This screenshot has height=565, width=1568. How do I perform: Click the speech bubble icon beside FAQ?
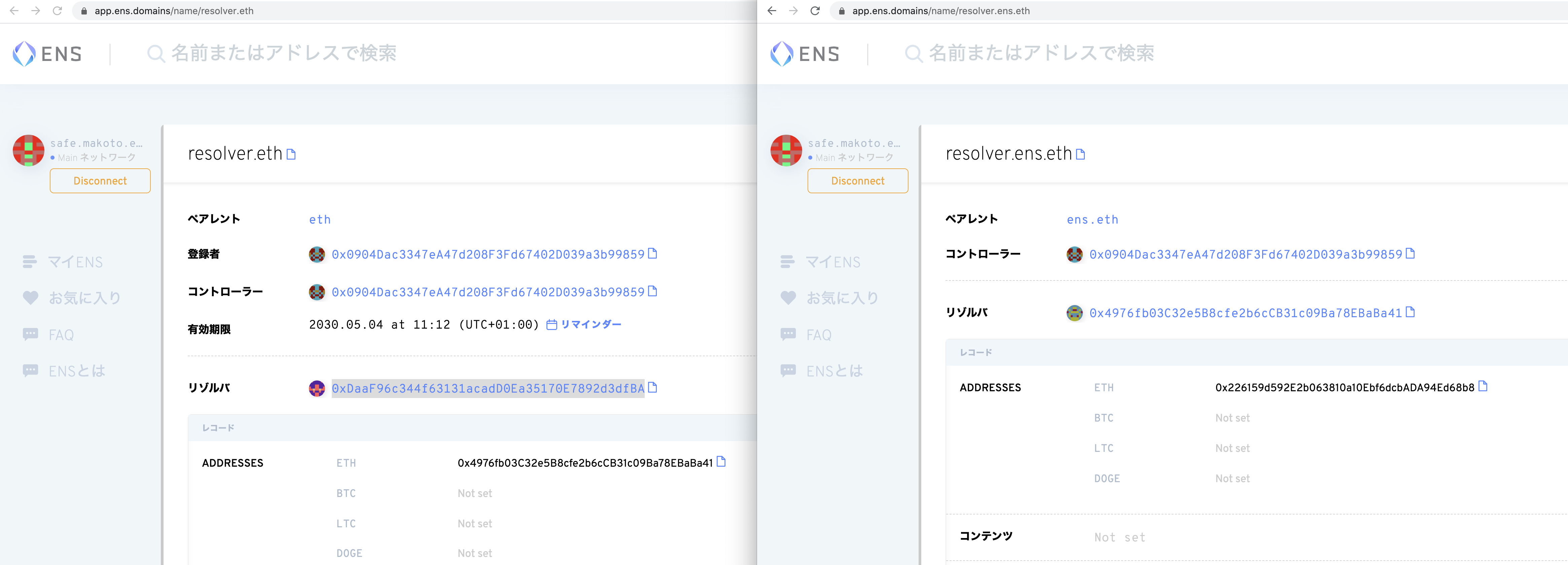tap(30, 334)
